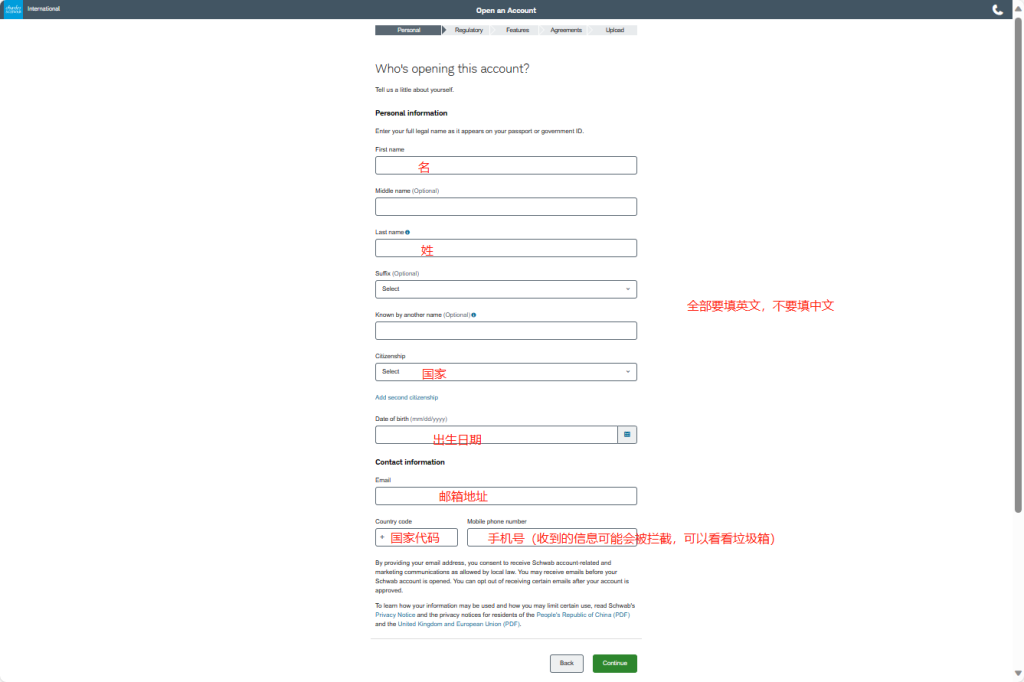Go to the Regulatory step

tap(468, 30)
